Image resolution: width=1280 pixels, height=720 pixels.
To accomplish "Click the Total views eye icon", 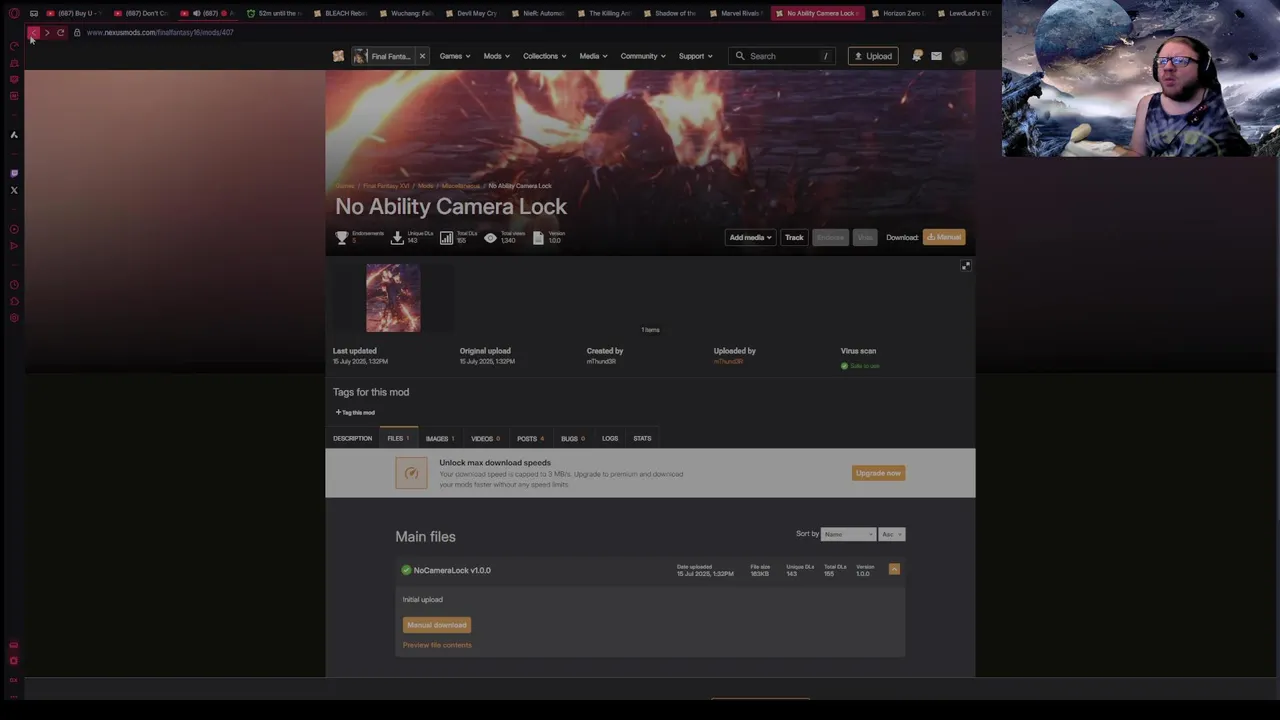I will (490, 237).
